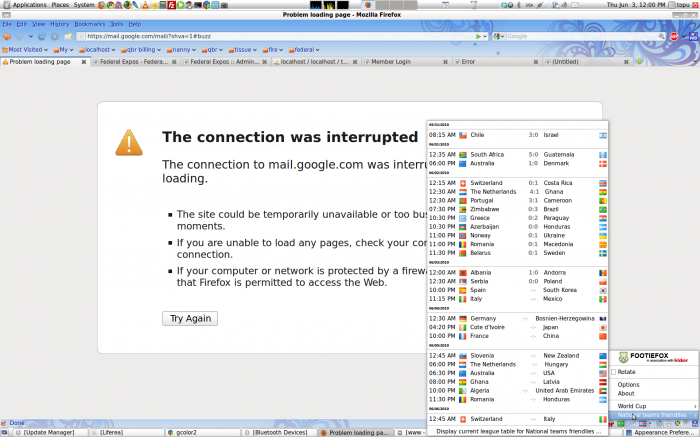Expand the qbr billing bookmarks folder
This screenshot has height=437, width=700.
click(141, 50)
